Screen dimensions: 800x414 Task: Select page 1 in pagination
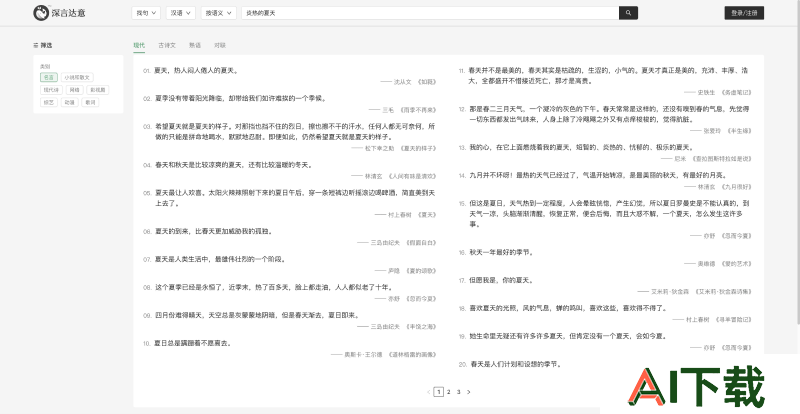tap(438, 392)
